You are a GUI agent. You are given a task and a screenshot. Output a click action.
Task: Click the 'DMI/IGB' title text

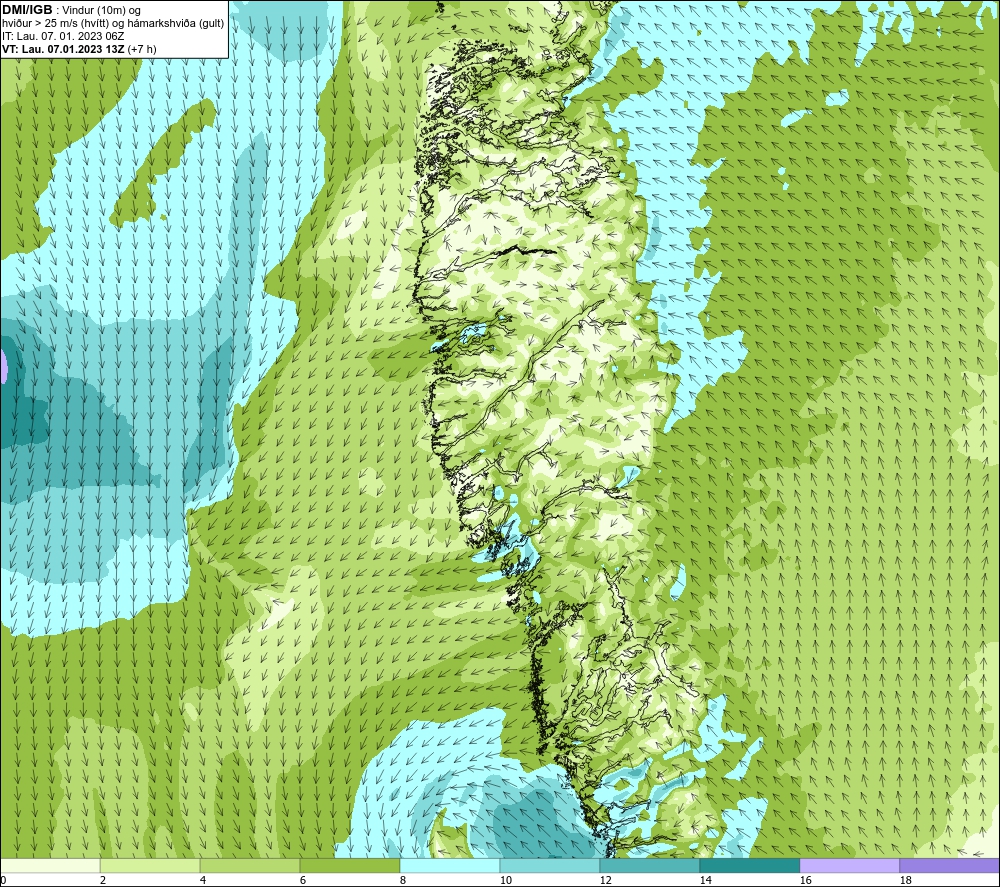tap(27, 10)
